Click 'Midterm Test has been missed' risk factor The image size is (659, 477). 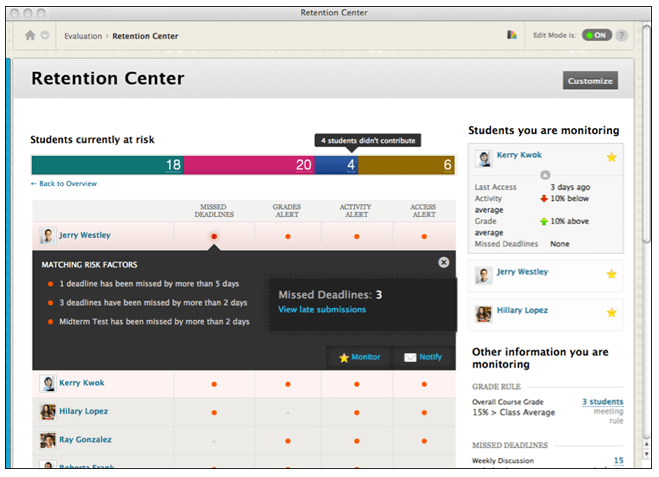(154, 322)
